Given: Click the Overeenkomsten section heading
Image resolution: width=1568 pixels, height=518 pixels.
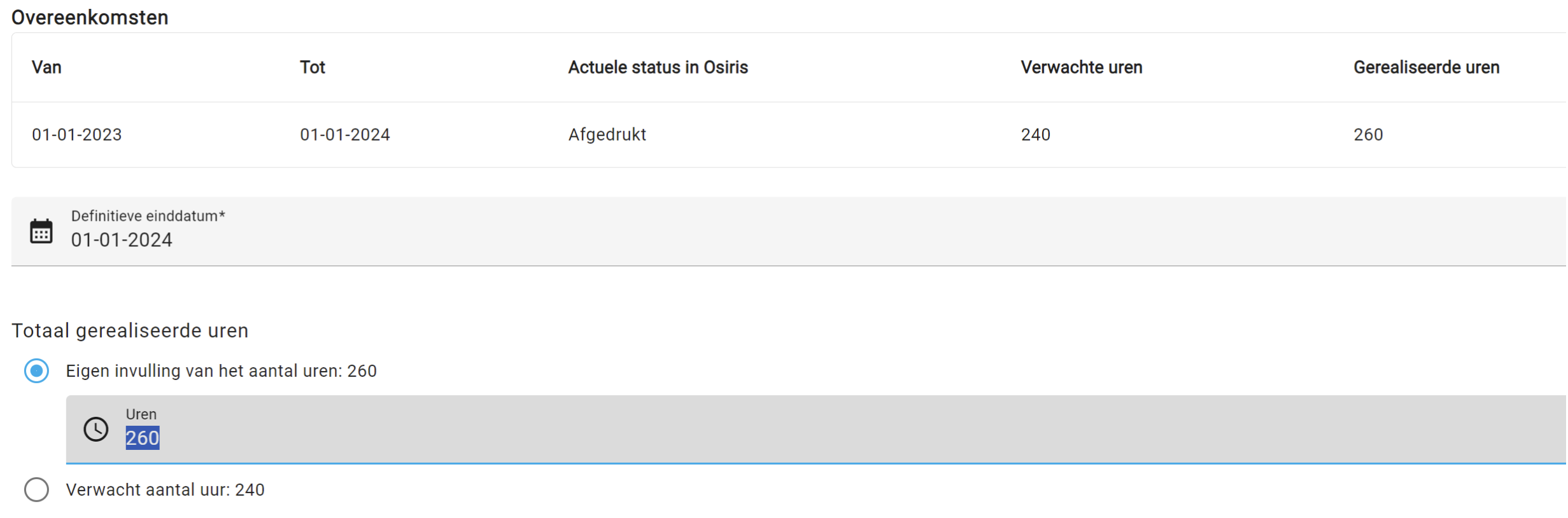Looking at the screenshot, I should [x=90, y=17].
